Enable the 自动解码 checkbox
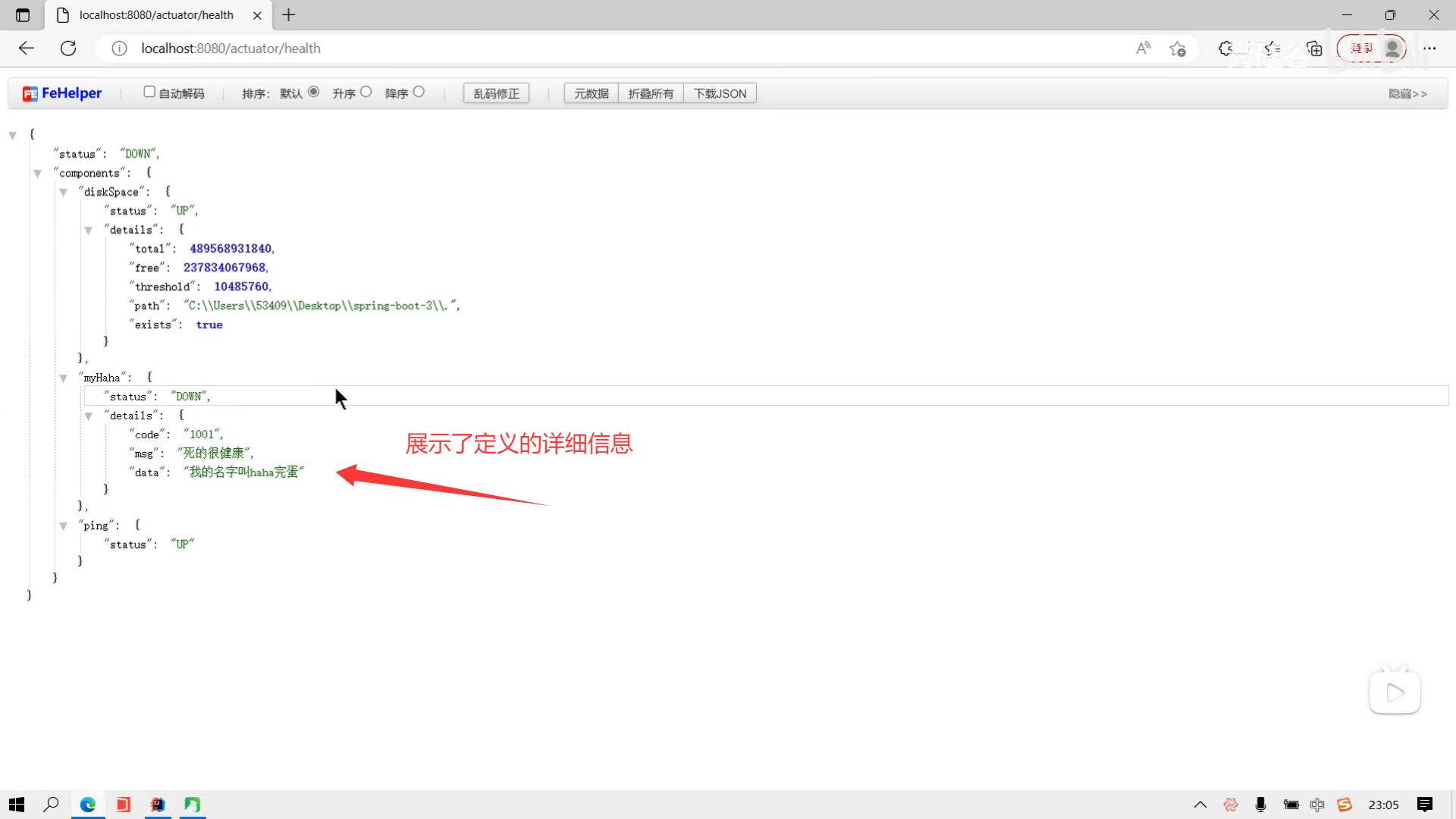1456x819 pixels. pos(149,92)
